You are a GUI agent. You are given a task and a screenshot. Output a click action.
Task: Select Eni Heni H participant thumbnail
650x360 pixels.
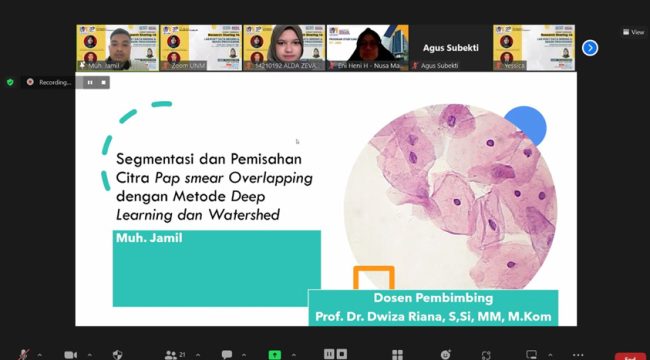[368, 48]
